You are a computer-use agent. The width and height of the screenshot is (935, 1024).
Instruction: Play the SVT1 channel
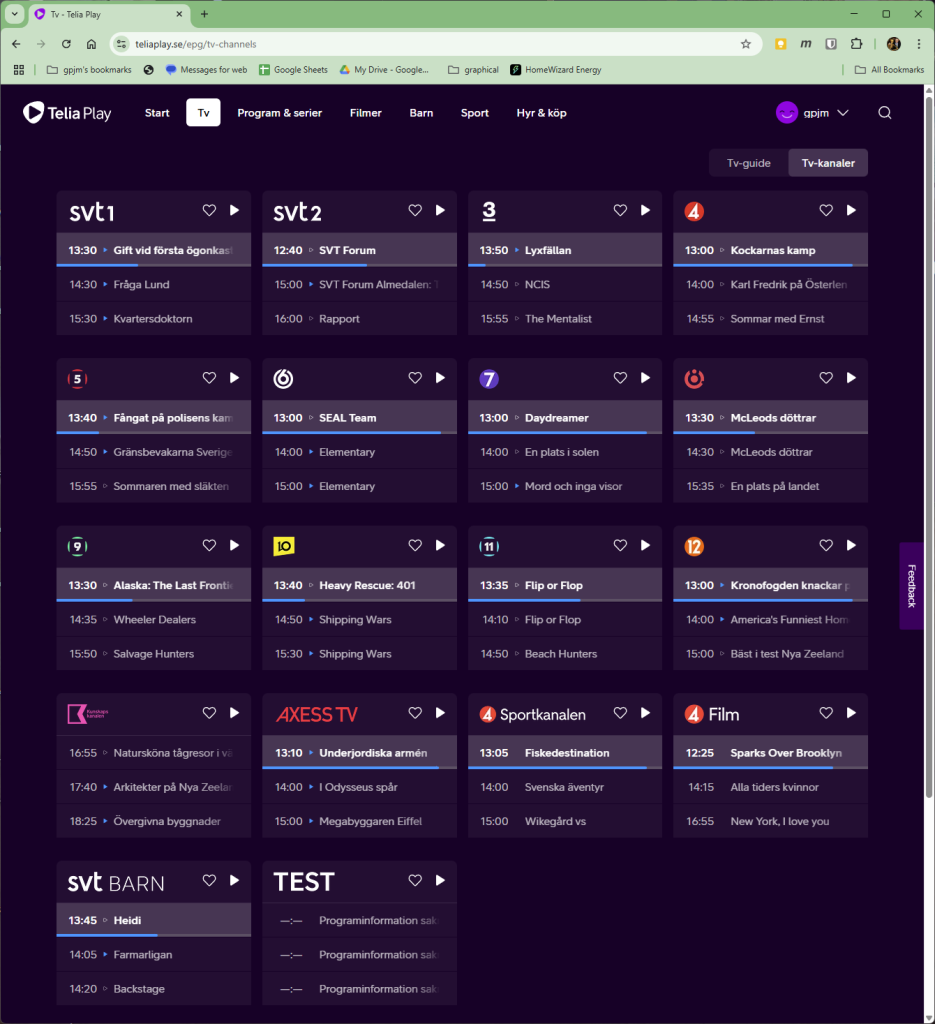(234, 210)
